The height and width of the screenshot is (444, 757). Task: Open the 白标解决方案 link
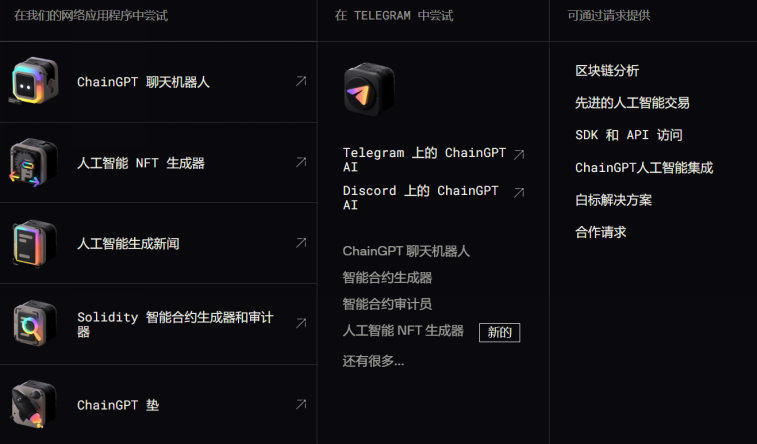pyautogui.click(x=613, y=200)
